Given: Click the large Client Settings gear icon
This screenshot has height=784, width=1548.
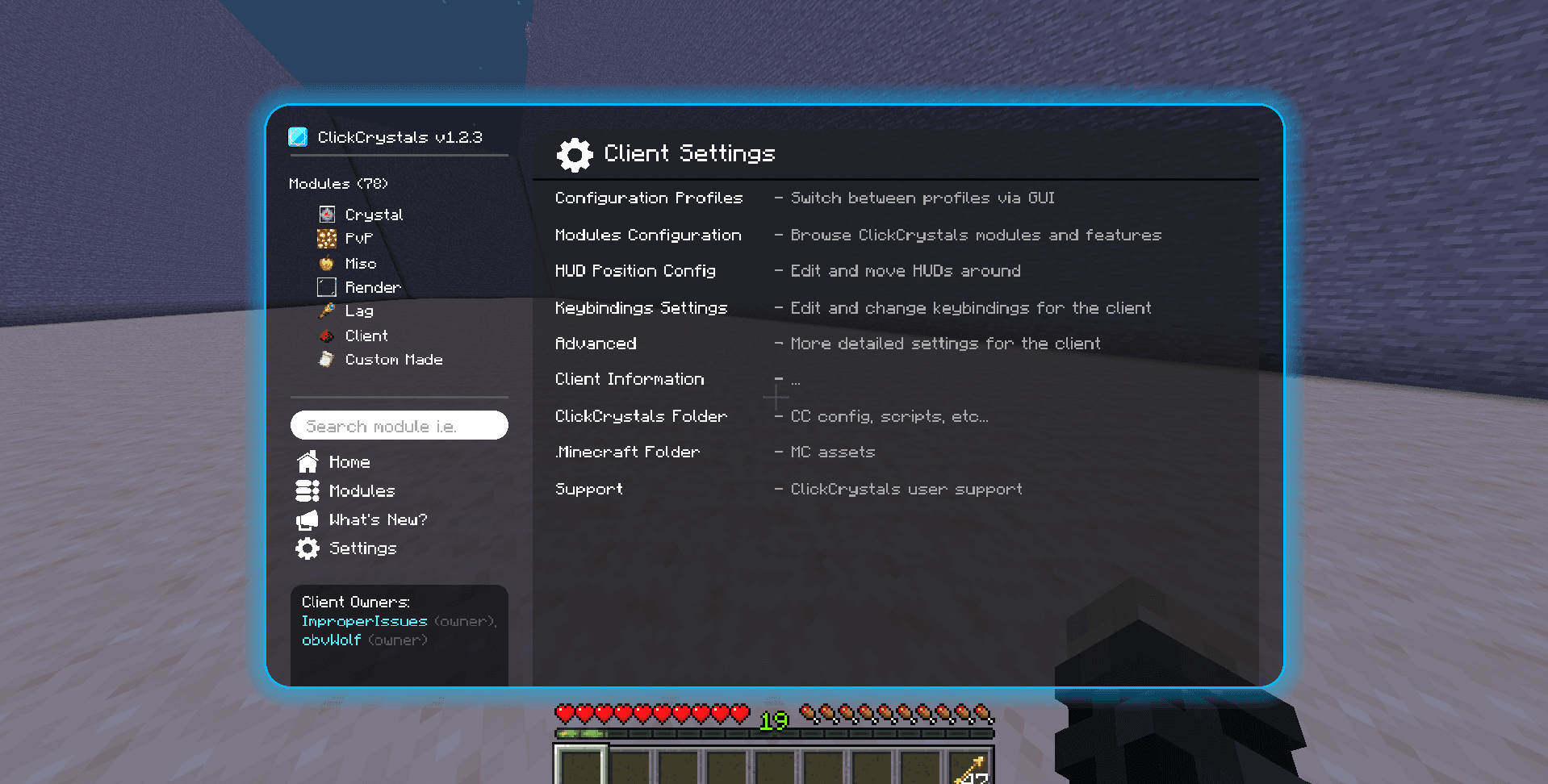Looking at the screenshot, I should [x=575, y=155].
